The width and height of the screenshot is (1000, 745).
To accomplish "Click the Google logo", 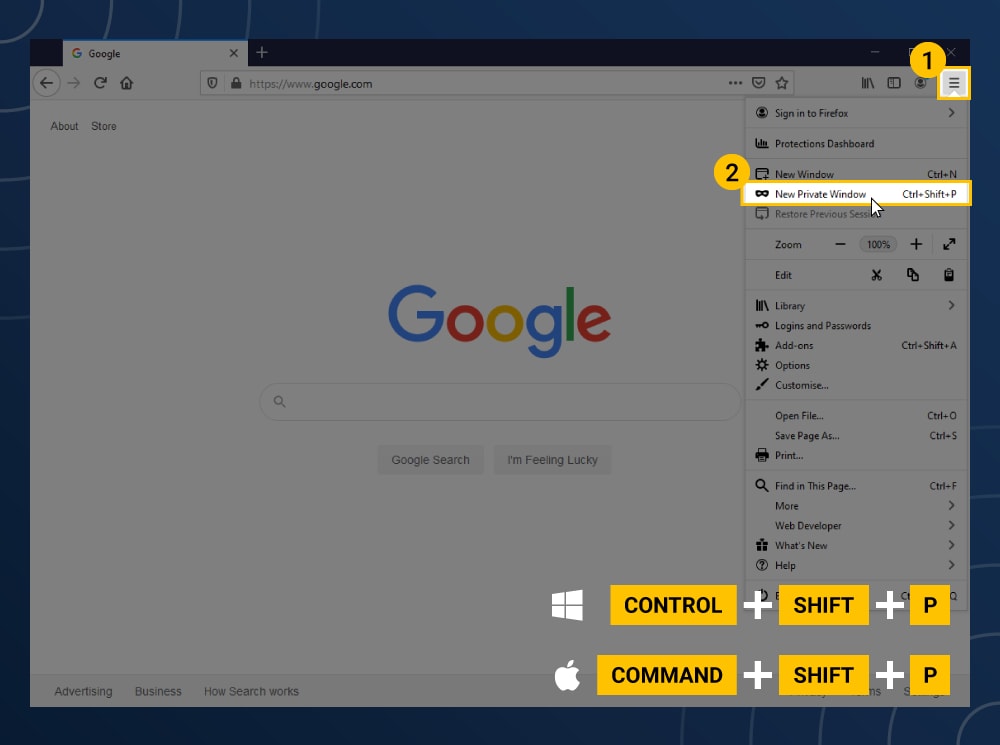I will click(499, 320).
